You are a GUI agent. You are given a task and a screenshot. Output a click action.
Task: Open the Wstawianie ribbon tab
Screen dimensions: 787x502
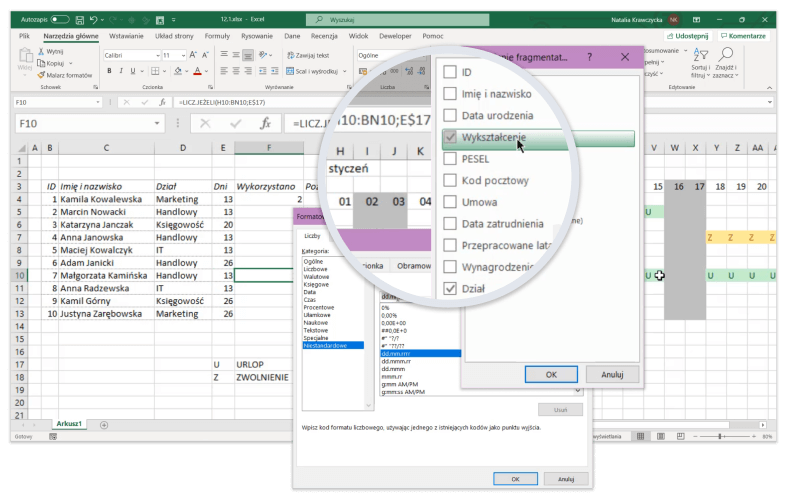click(125, 36)
